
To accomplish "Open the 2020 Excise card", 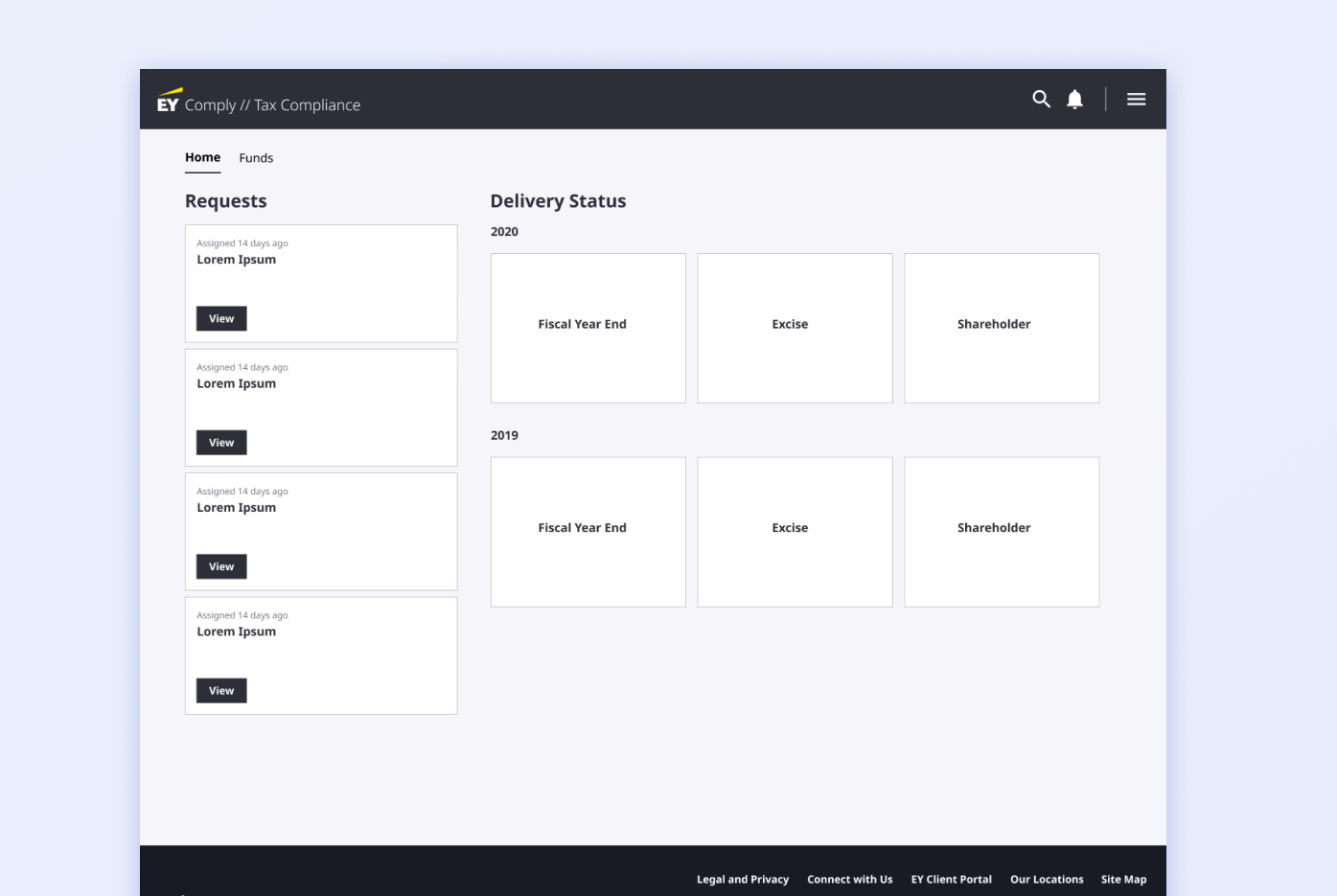I will [795, 328].
